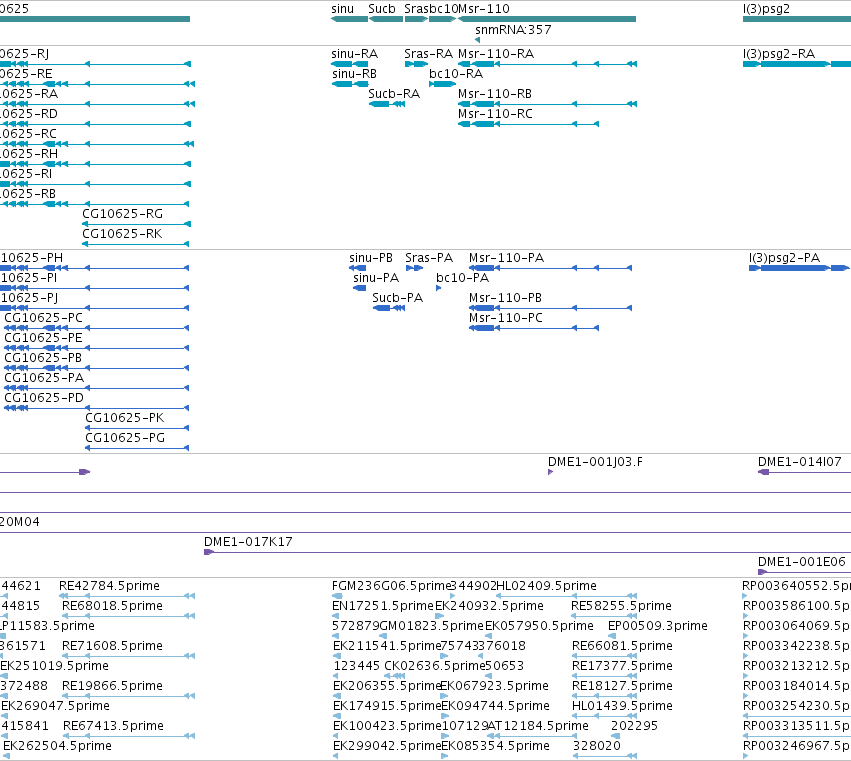The image size is (851, 761).
Task: Click the EK085354.5prime EST label
Action: tap(496, 746)
